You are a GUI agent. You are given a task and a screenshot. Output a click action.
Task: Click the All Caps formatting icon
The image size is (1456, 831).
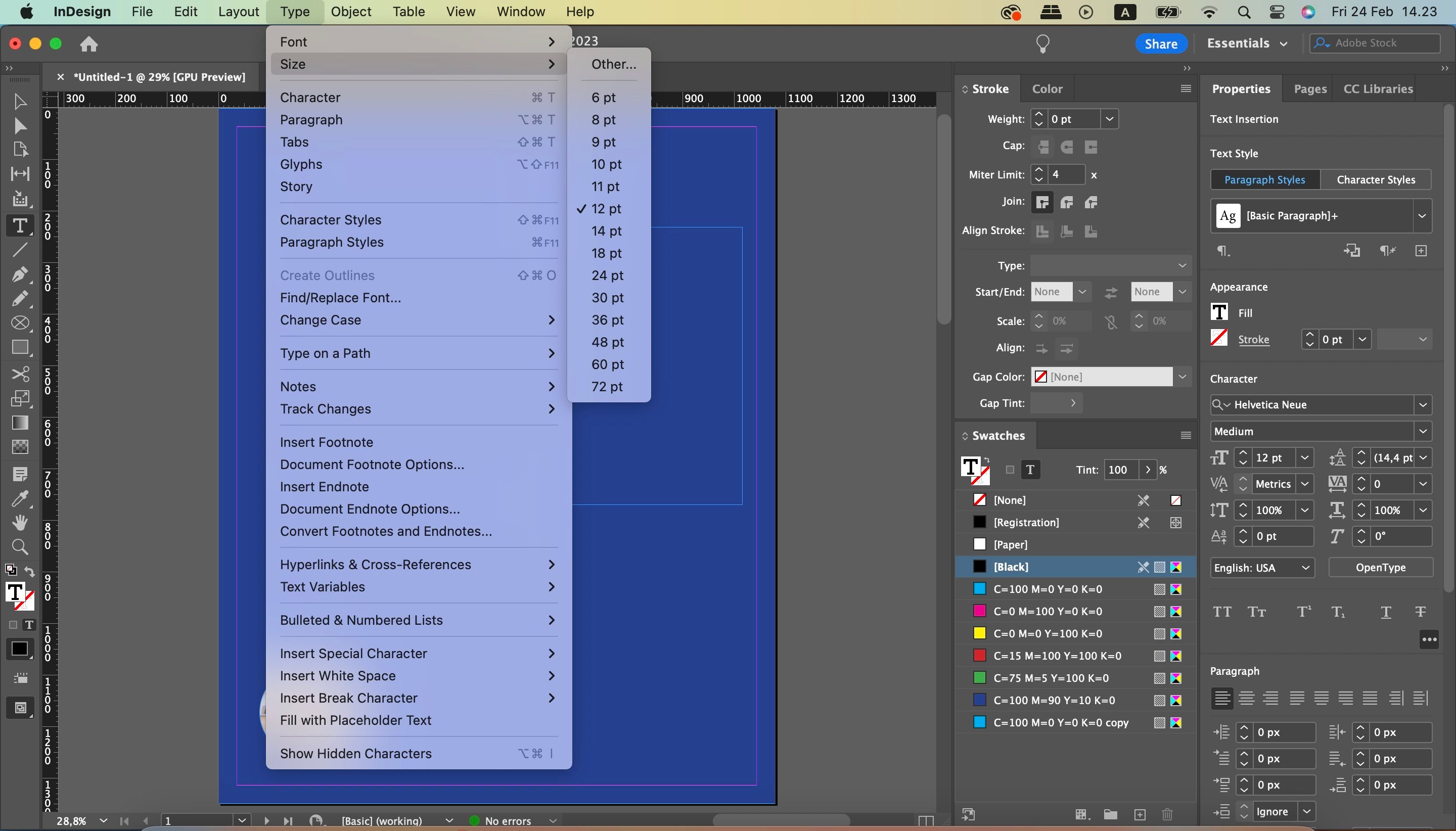1222,611
